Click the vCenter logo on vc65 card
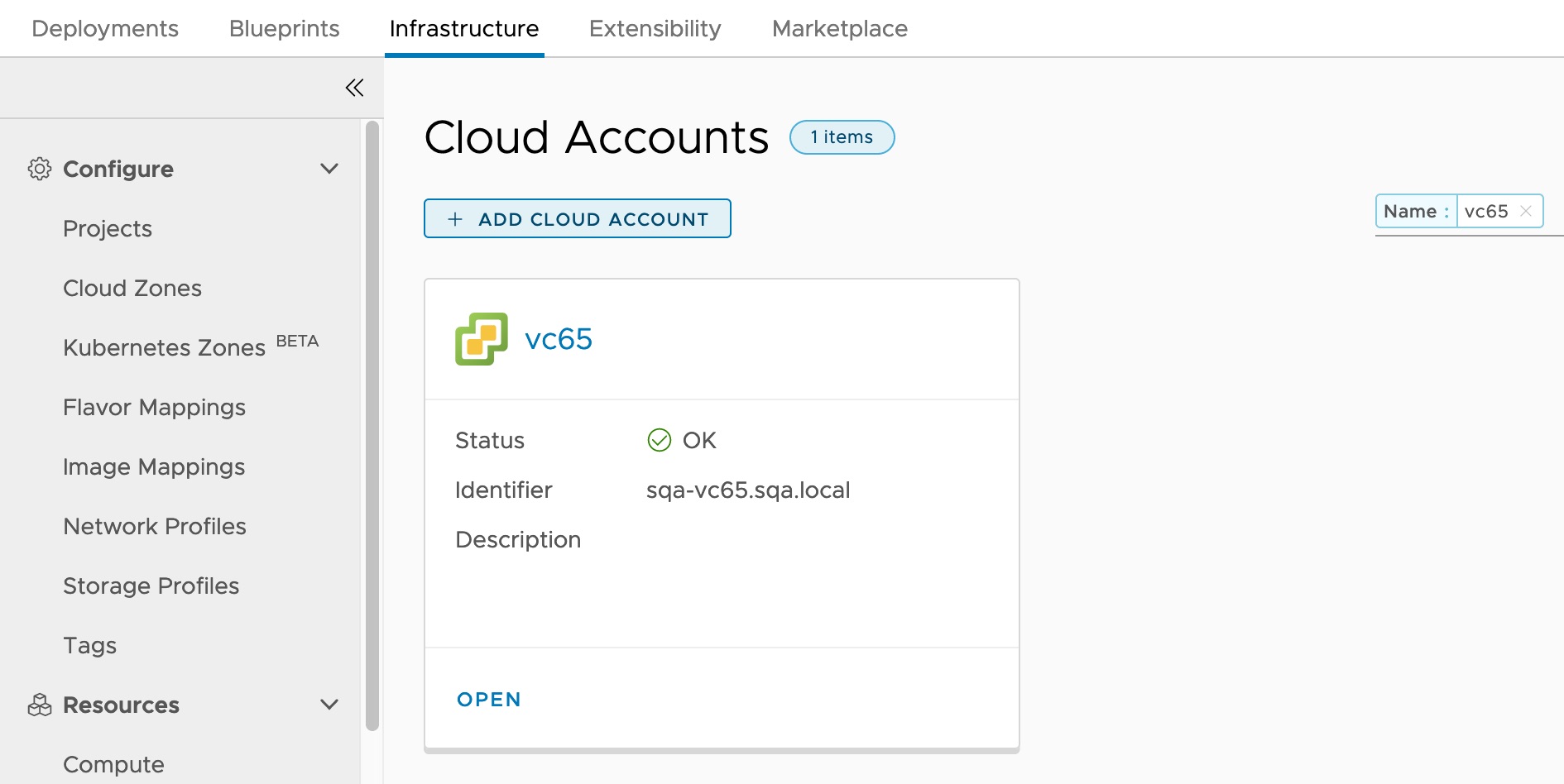 [481, 338]
